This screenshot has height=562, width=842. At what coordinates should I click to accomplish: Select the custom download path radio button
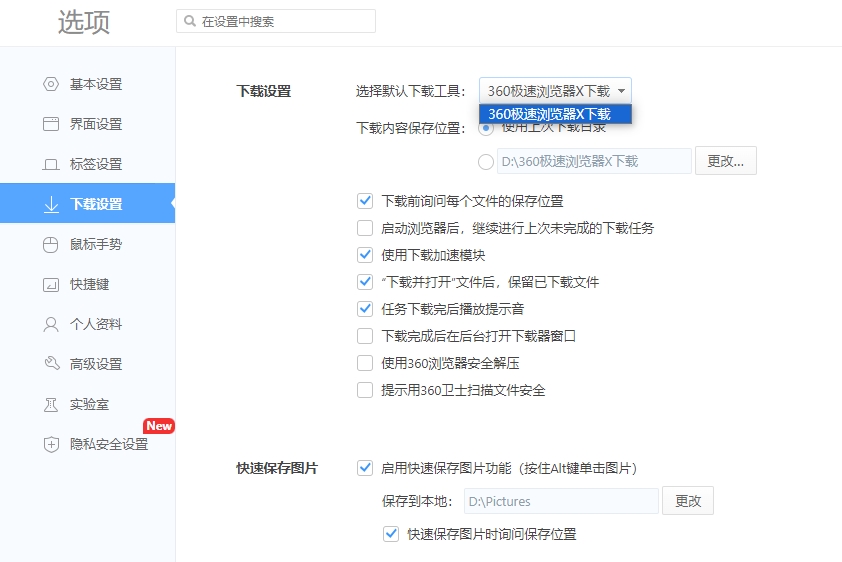(486, 162)
